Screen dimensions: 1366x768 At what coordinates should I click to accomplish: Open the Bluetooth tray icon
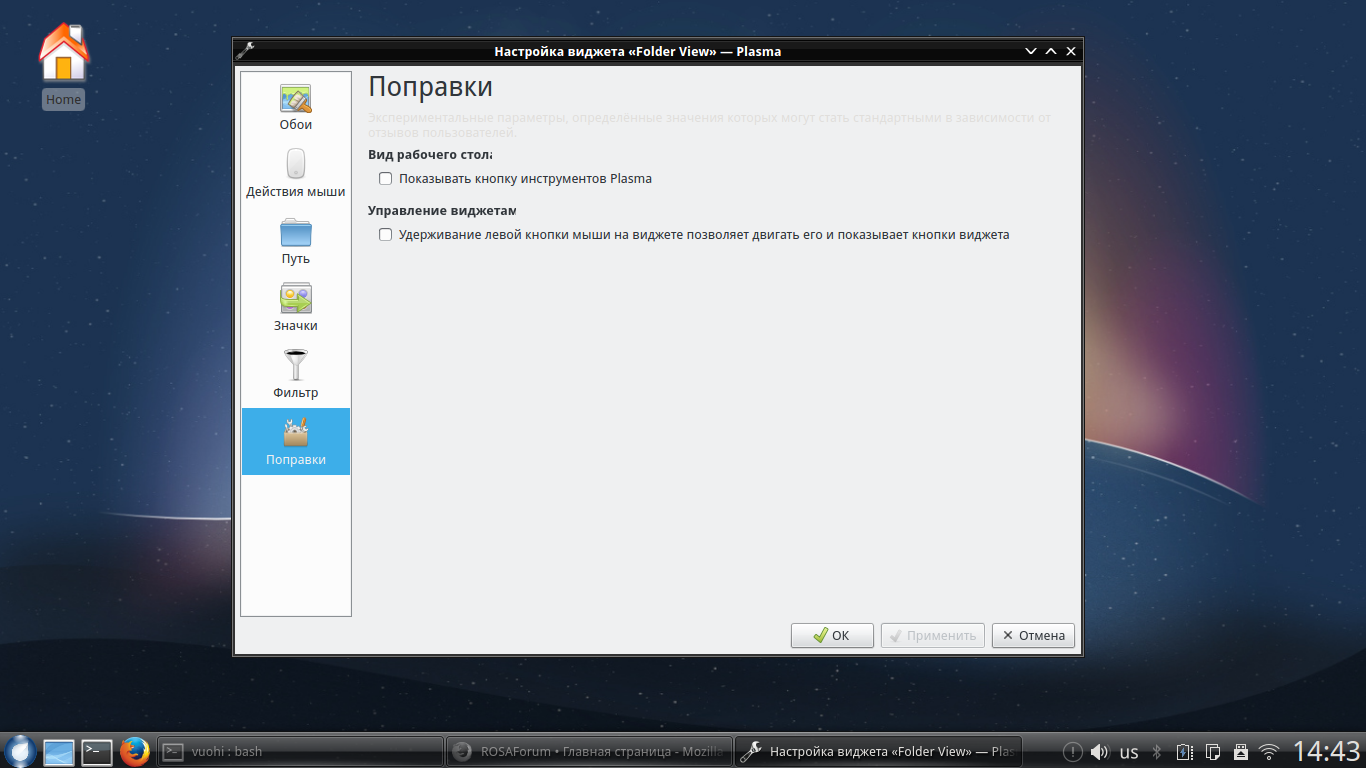[1157, 751]
